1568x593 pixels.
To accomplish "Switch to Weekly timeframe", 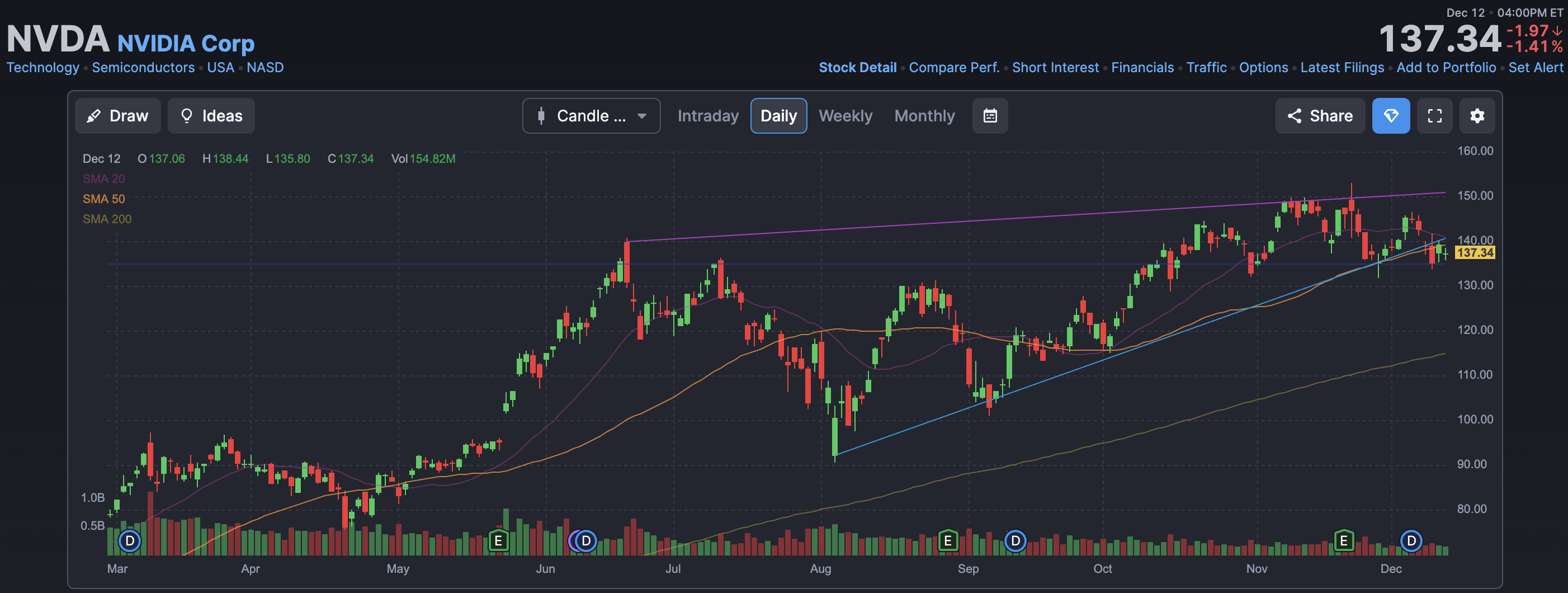I will 846,116.
